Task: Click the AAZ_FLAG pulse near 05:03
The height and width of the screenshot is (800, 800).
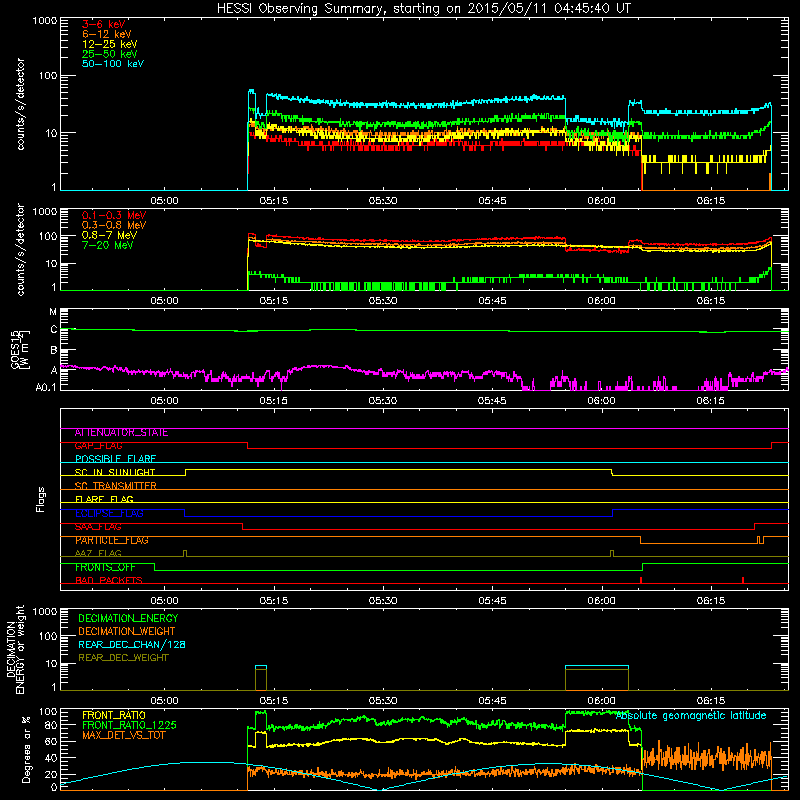Action: pyautogui.click(x=185, y=554)
